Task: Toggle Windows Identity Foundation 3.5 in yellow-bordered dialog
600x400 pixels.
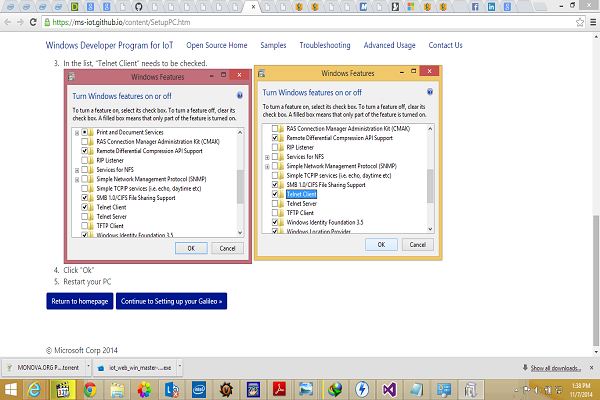Action: (x=275, y=222)
